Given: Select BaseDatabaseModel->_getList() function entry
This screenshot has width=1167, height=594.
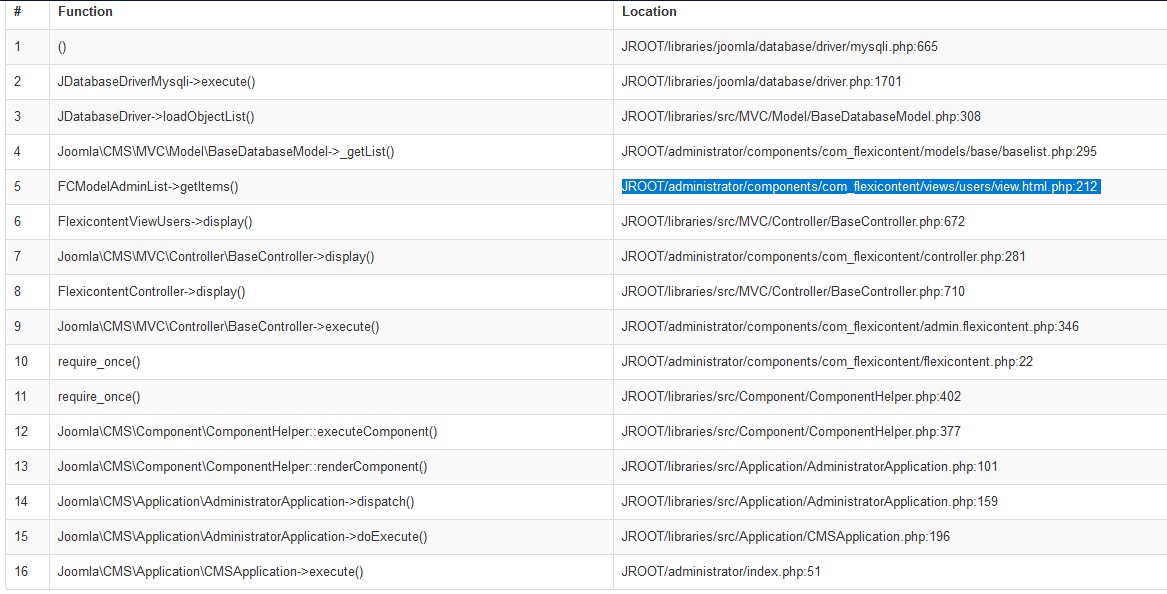Looking at the screenshot, I should click(226, 152).
